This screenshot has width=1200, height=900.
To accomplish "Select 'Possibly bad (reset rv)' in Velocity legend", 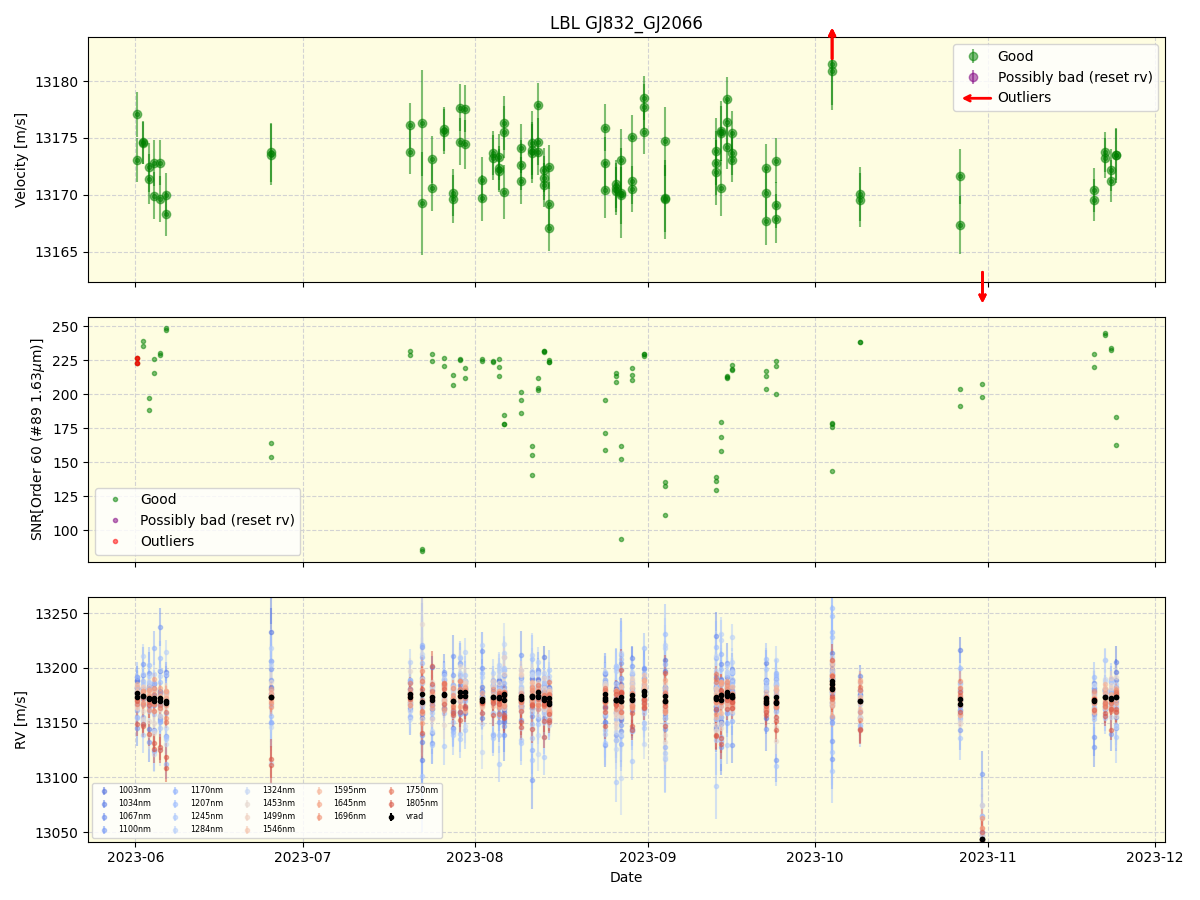I will (x=1075, y=77).
